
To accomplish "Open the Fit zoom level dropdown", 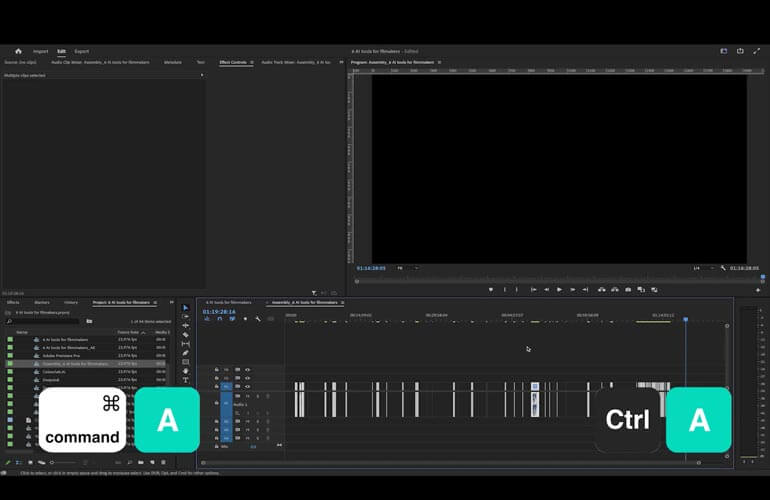I will [x=407, y=268].
